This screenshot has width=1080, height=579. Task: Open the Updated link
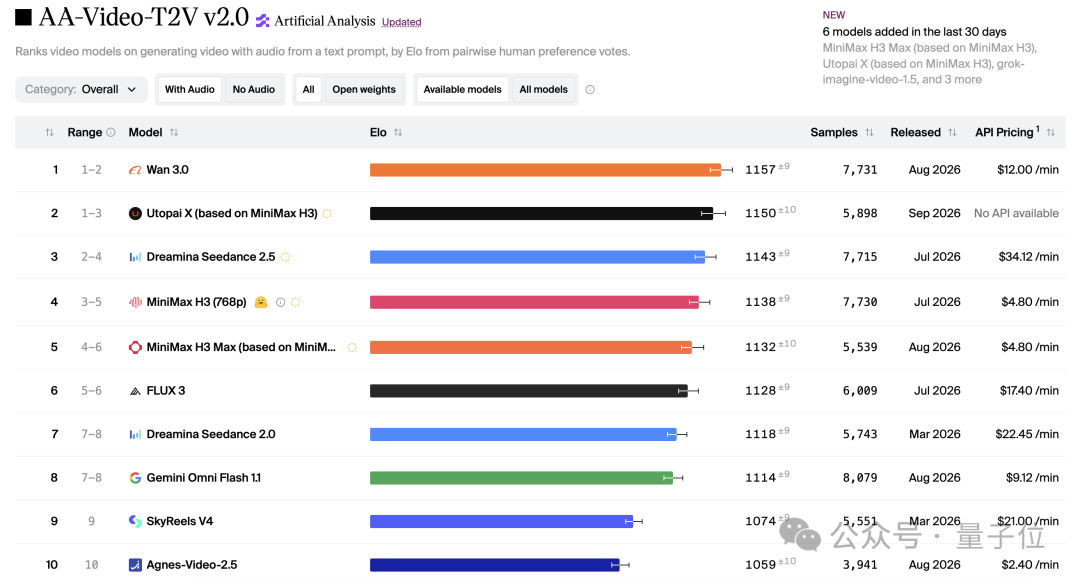[402, 22]
